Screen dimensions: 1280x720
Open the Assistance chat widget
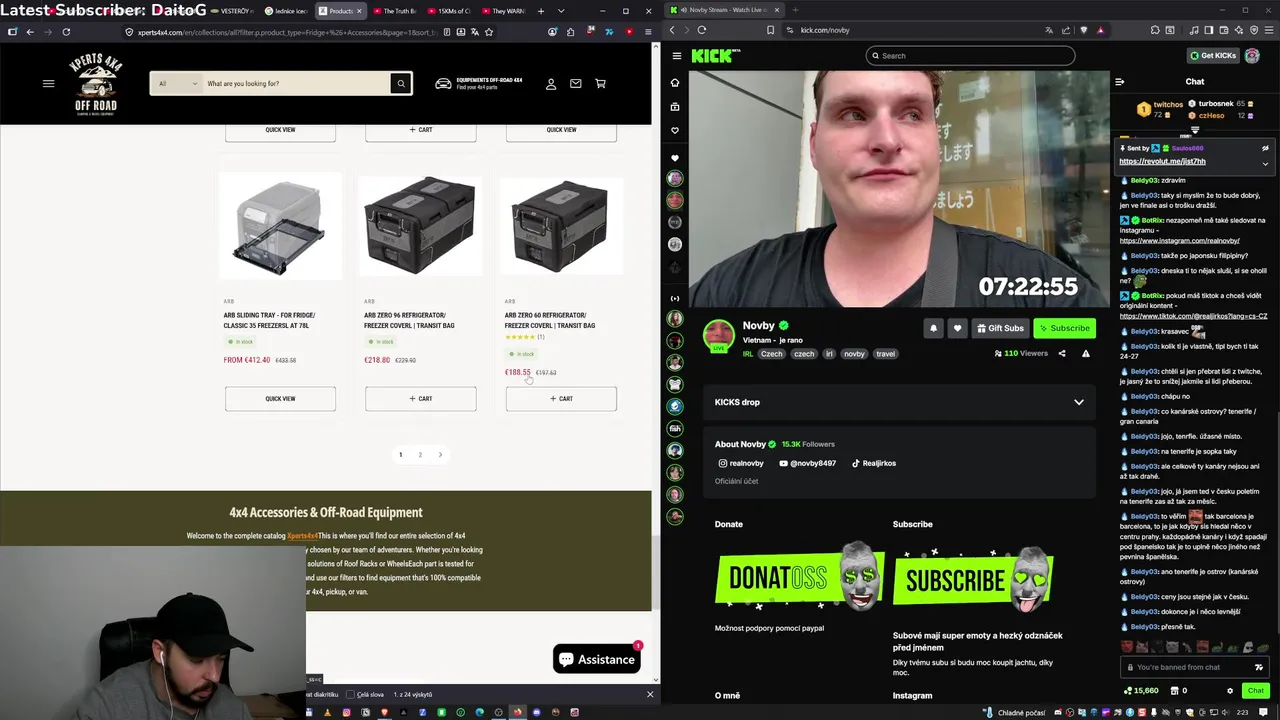(597, 659)
